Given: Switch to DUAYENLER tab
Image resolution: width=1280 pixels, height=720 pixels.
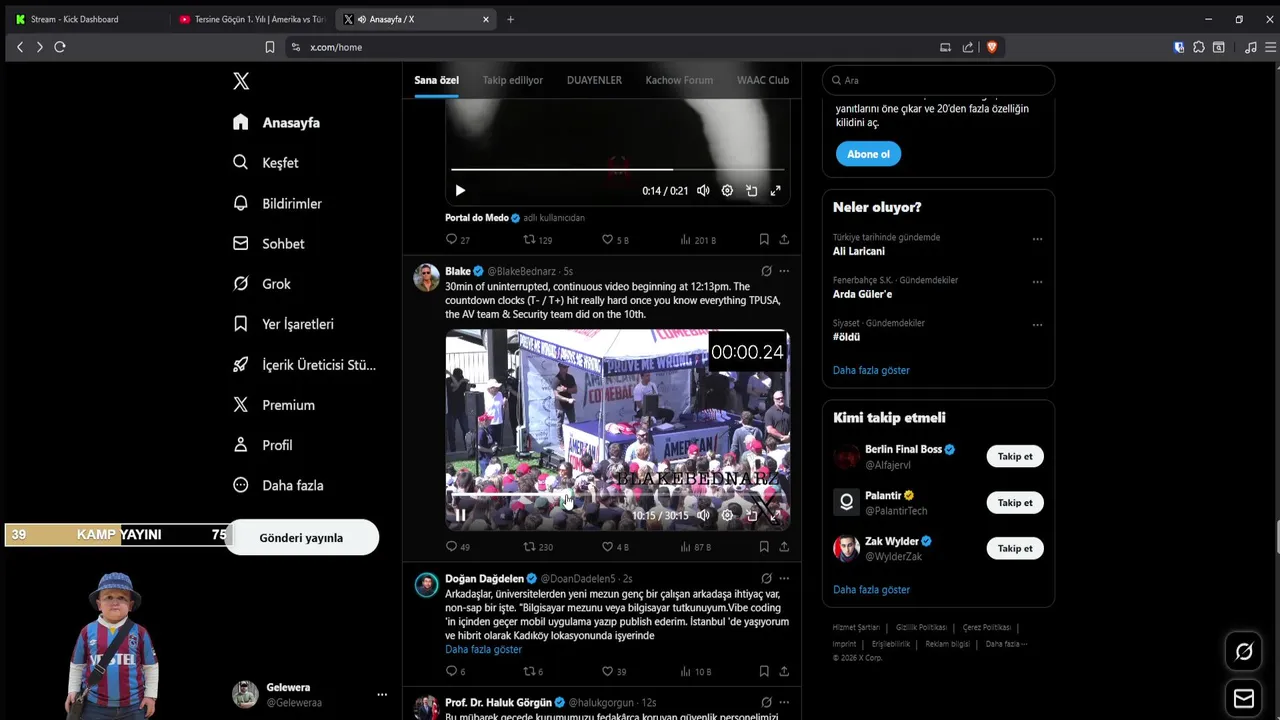Looking at the screenshot, I should point(594,80).
